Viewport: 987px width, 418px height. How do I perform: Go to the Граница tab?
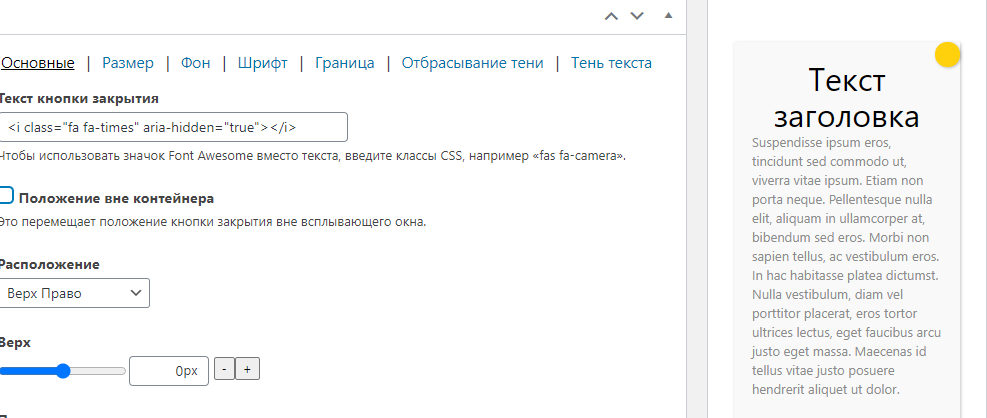pos(345,63)
